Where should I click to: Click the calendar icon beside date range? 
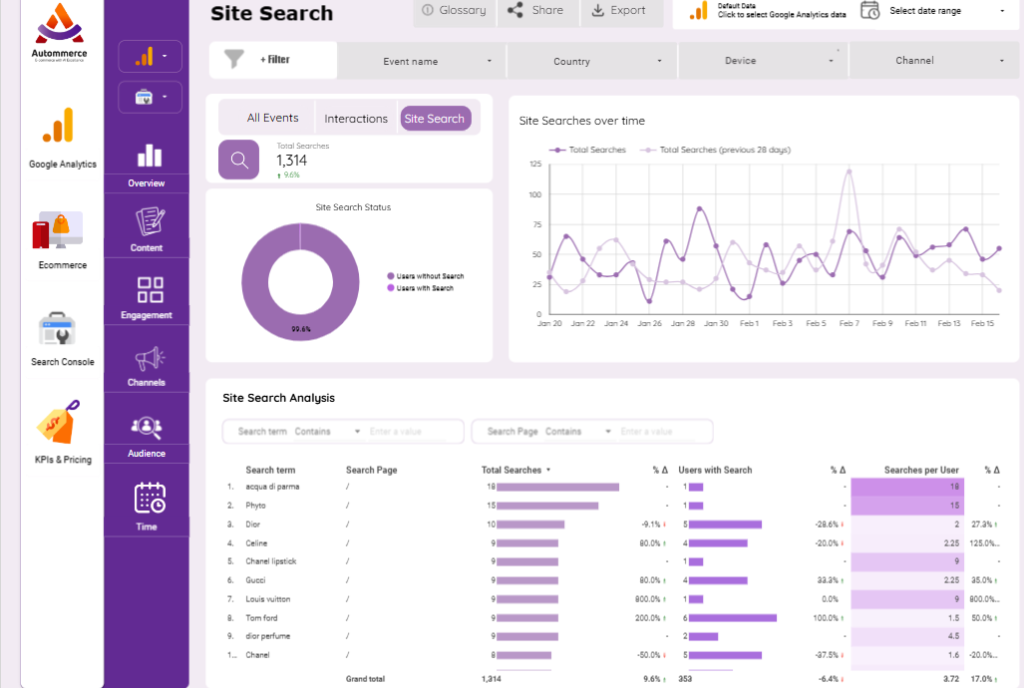coord(869,10)
